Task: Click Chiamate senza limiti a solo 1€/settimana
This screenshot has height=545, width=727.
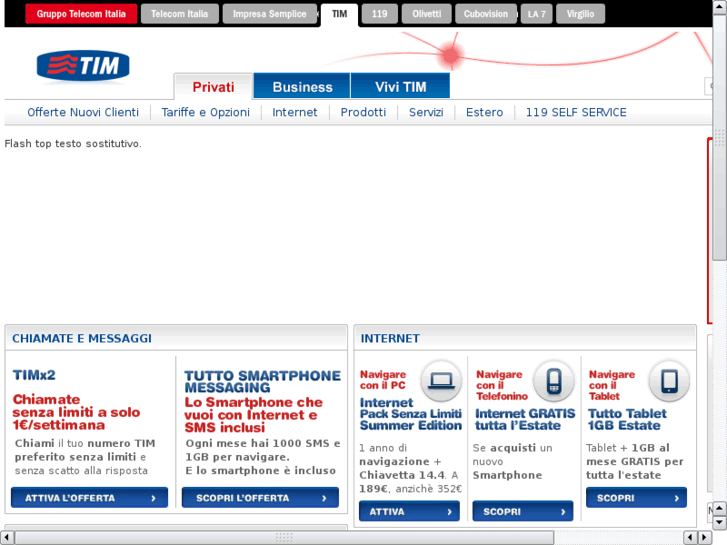Action: [76, 412]
